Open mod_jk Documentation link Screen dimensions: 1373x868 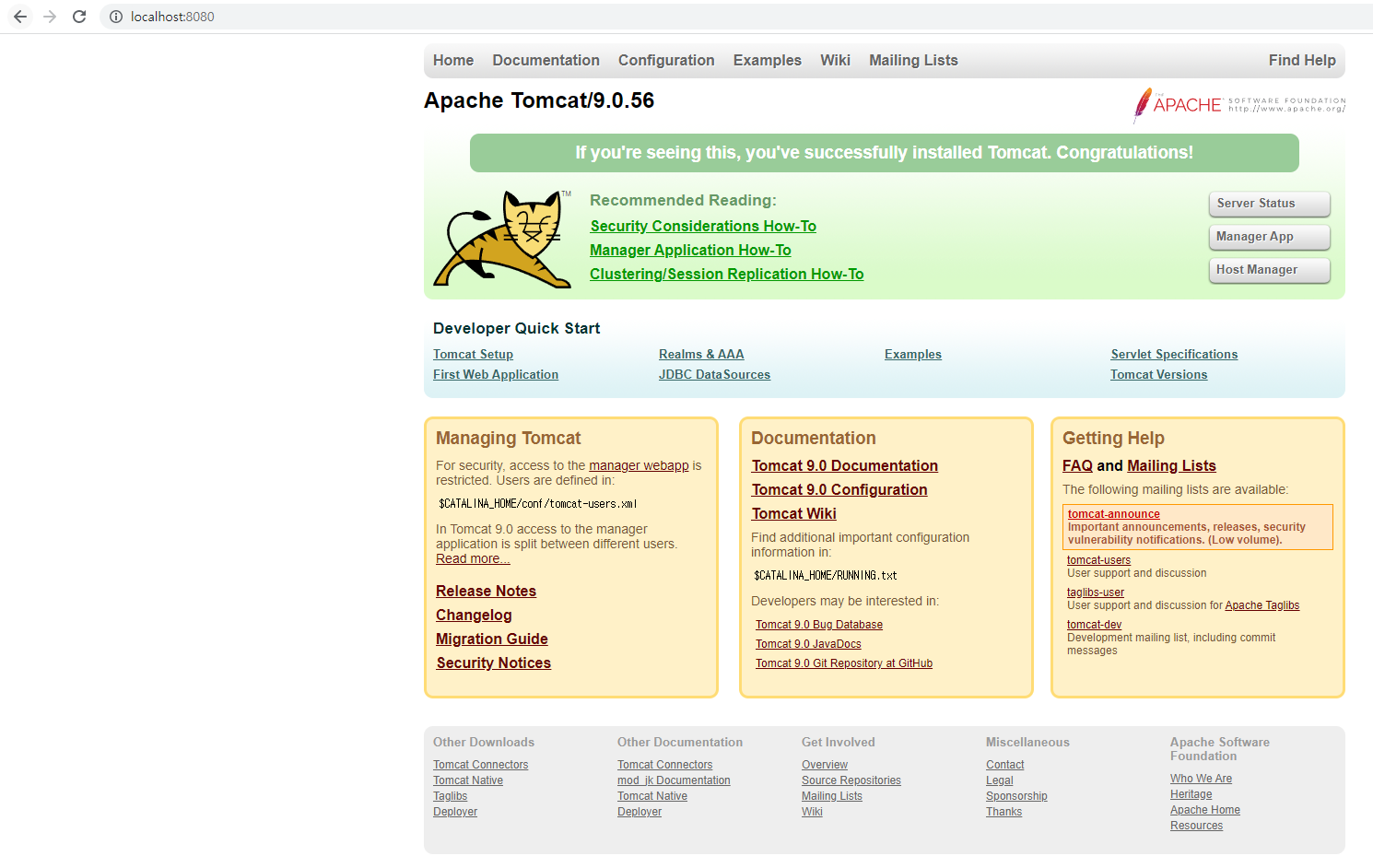pyautogui.click(x=674, y=780)
